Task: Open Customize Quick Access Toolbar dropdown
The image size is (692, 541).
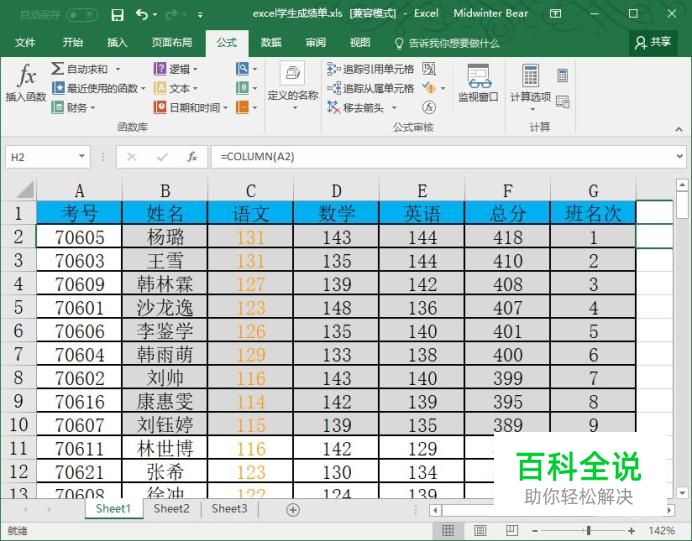Action: click(x=200, y=15)
